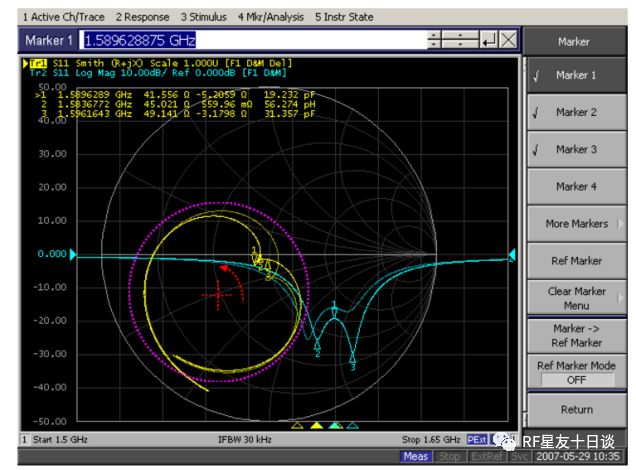The image size is (636, 470).
Task: Close the Marker 1 entry bar with the X icon
Action: pos(508,40)
